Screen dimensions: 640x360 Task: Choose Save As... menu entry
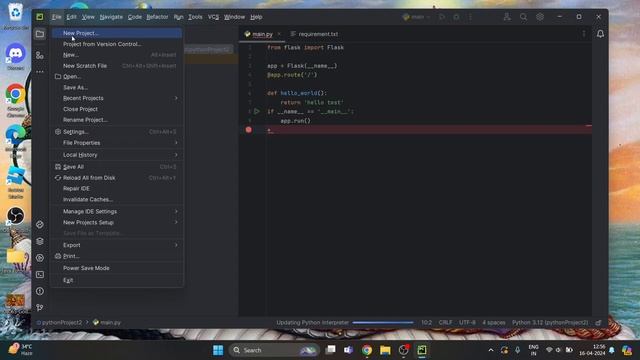[117, 87]
